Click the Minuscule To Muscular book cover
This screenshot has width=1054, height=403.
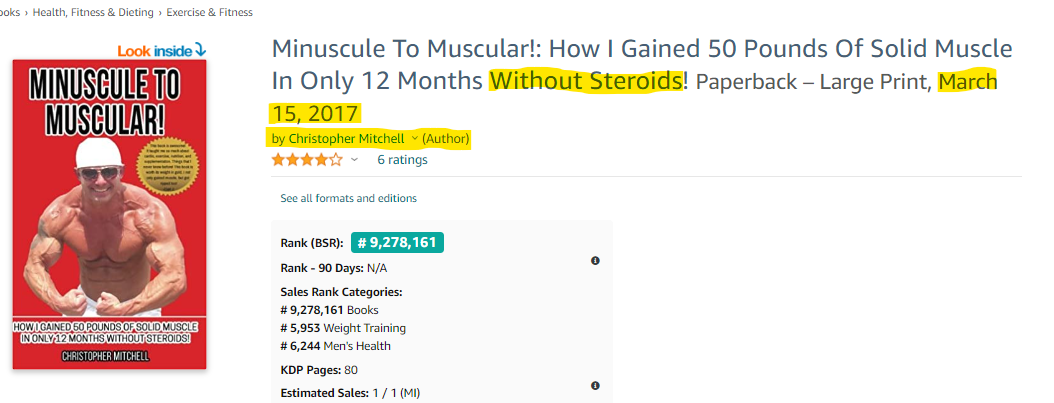[x=110, y=214]
